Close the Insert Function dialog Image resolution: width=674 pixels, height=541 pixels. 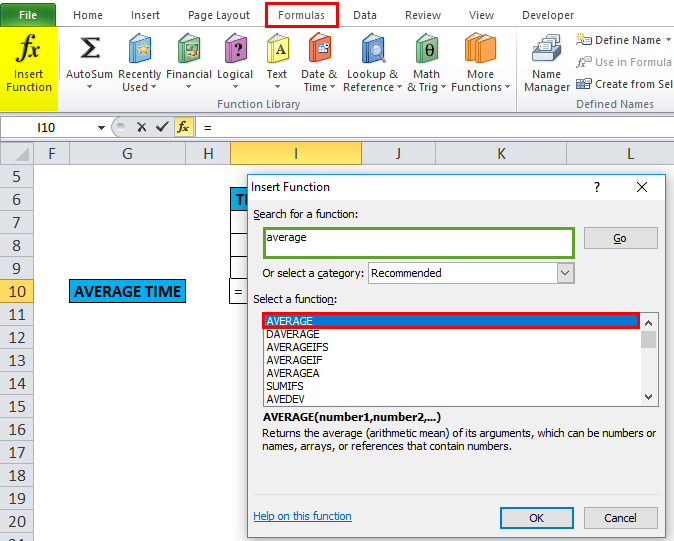[x=642, y=187]
